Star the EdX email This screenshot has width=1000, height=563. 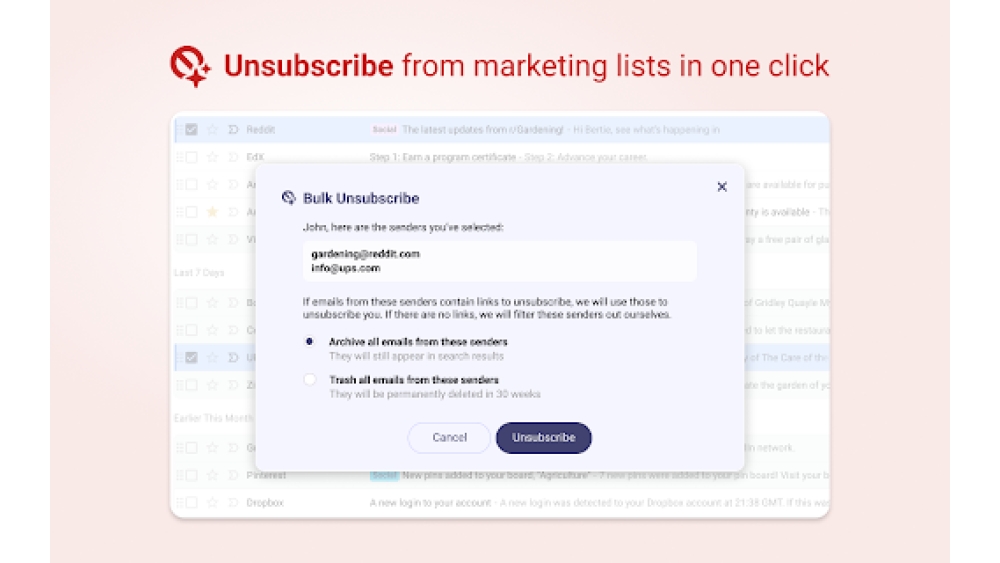(x=212, y=157)
